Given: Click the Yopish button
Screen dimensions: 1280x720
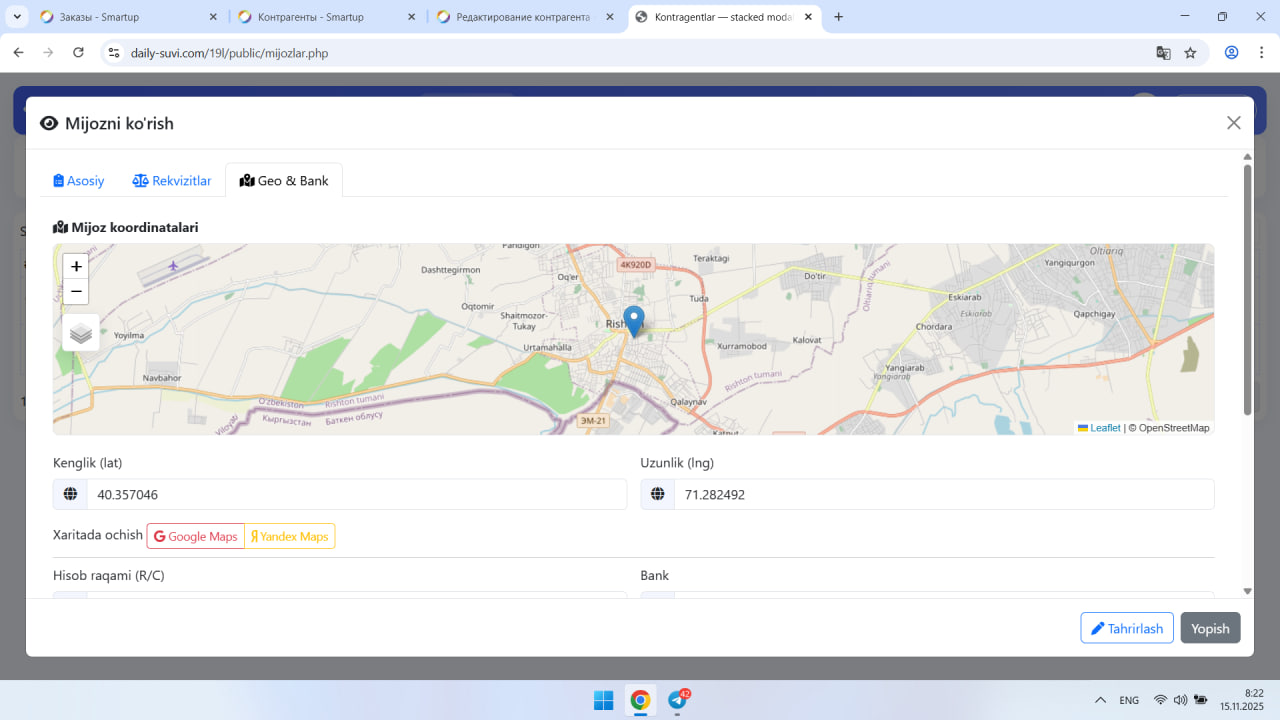Looking at the screenshot, I should [x=1210, y=628].
